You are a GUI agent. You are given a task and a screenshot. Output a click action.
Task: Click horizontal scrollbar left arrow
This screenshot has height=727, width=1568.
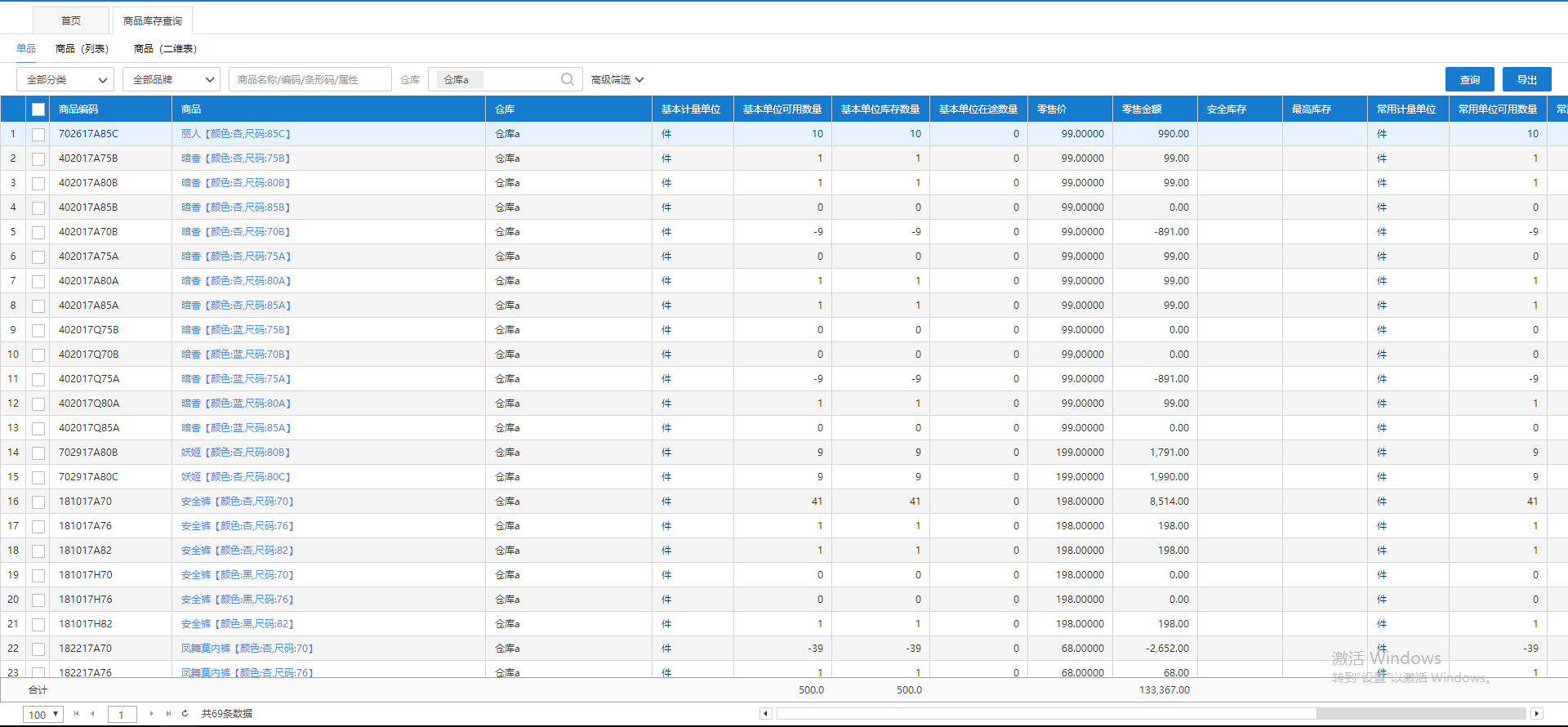[765, 714]
